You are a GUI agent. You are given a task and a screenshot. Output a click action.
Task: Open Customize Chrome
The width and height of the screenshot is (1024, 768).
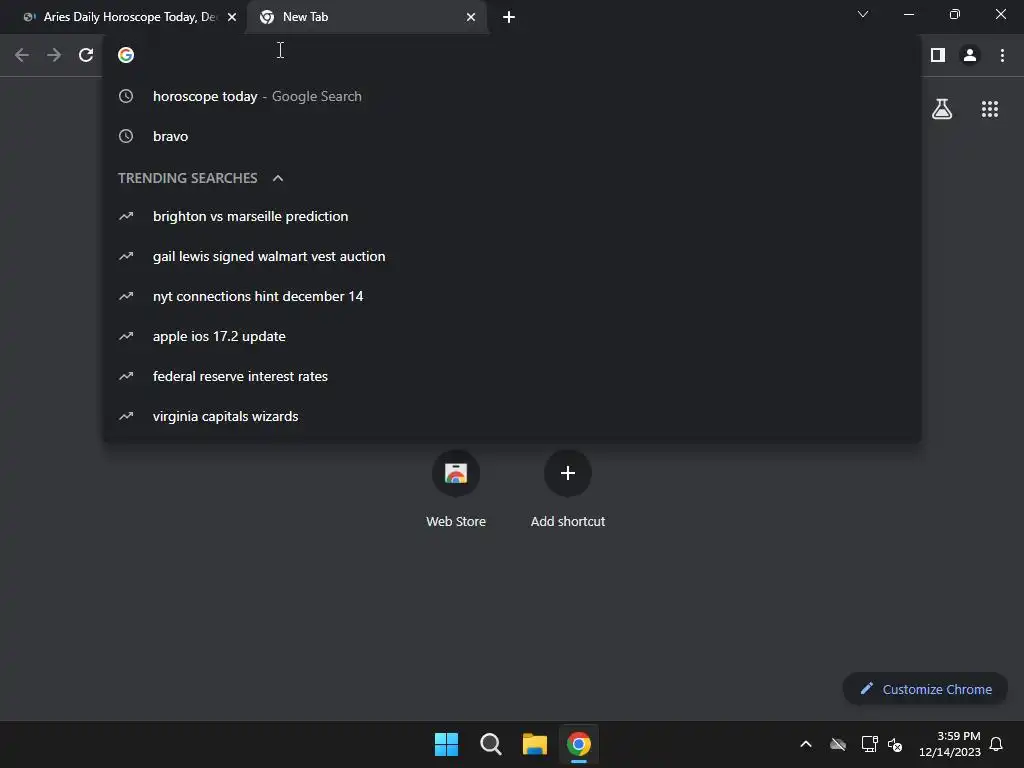(925, 689)
